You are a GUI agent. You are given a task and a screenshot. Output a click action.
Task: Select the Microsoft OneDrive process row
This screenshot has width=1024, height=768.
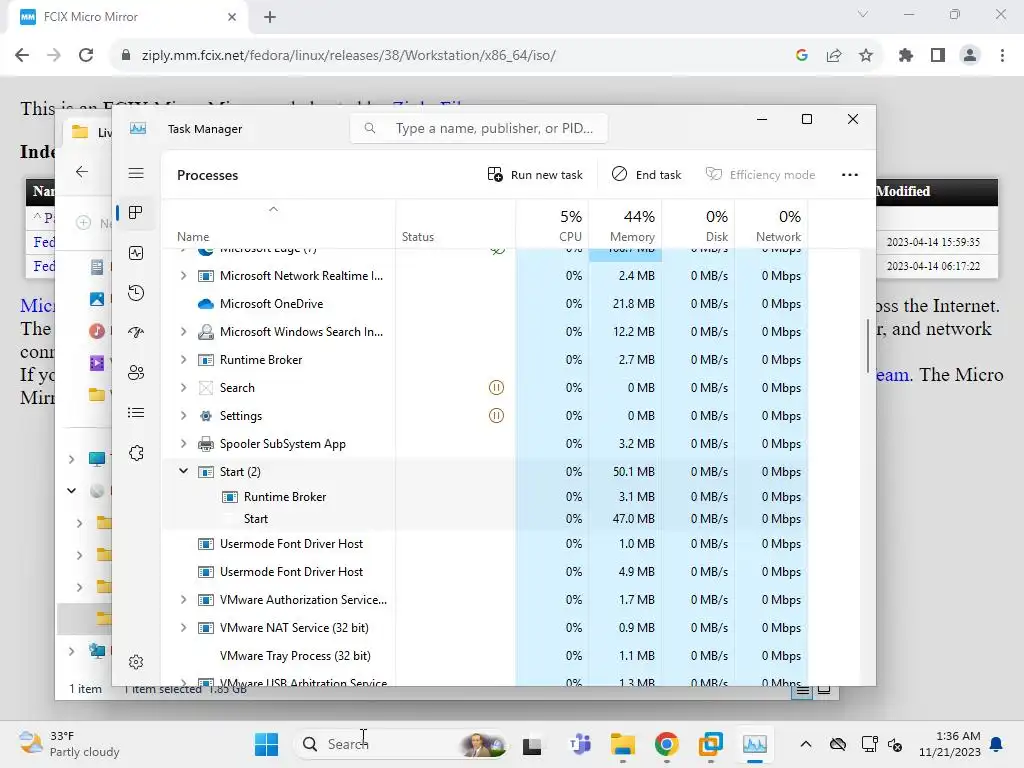coord(485,304)
